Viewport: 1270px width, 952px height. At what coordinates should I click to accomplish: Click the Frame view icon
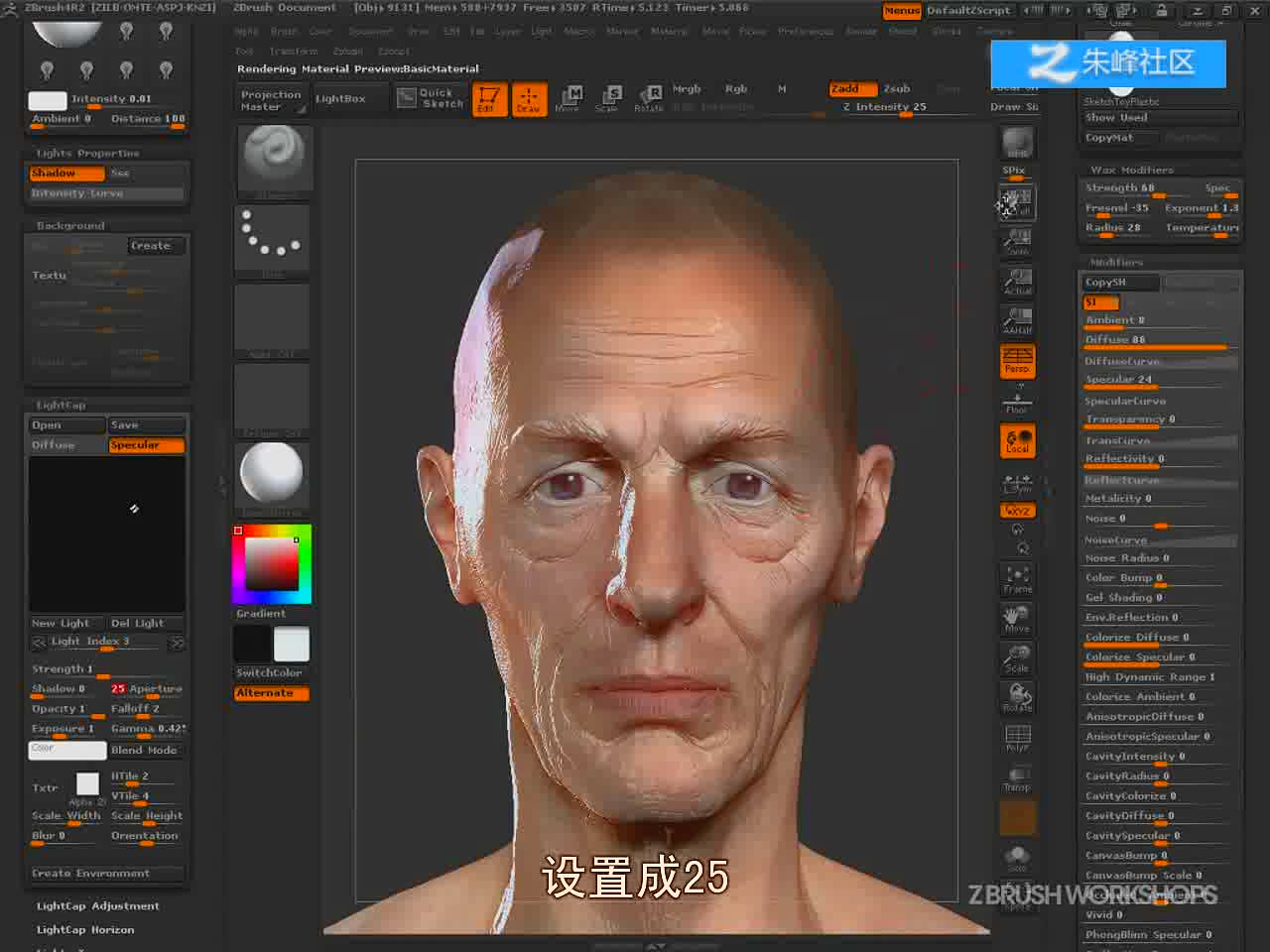coord(1017,579)
